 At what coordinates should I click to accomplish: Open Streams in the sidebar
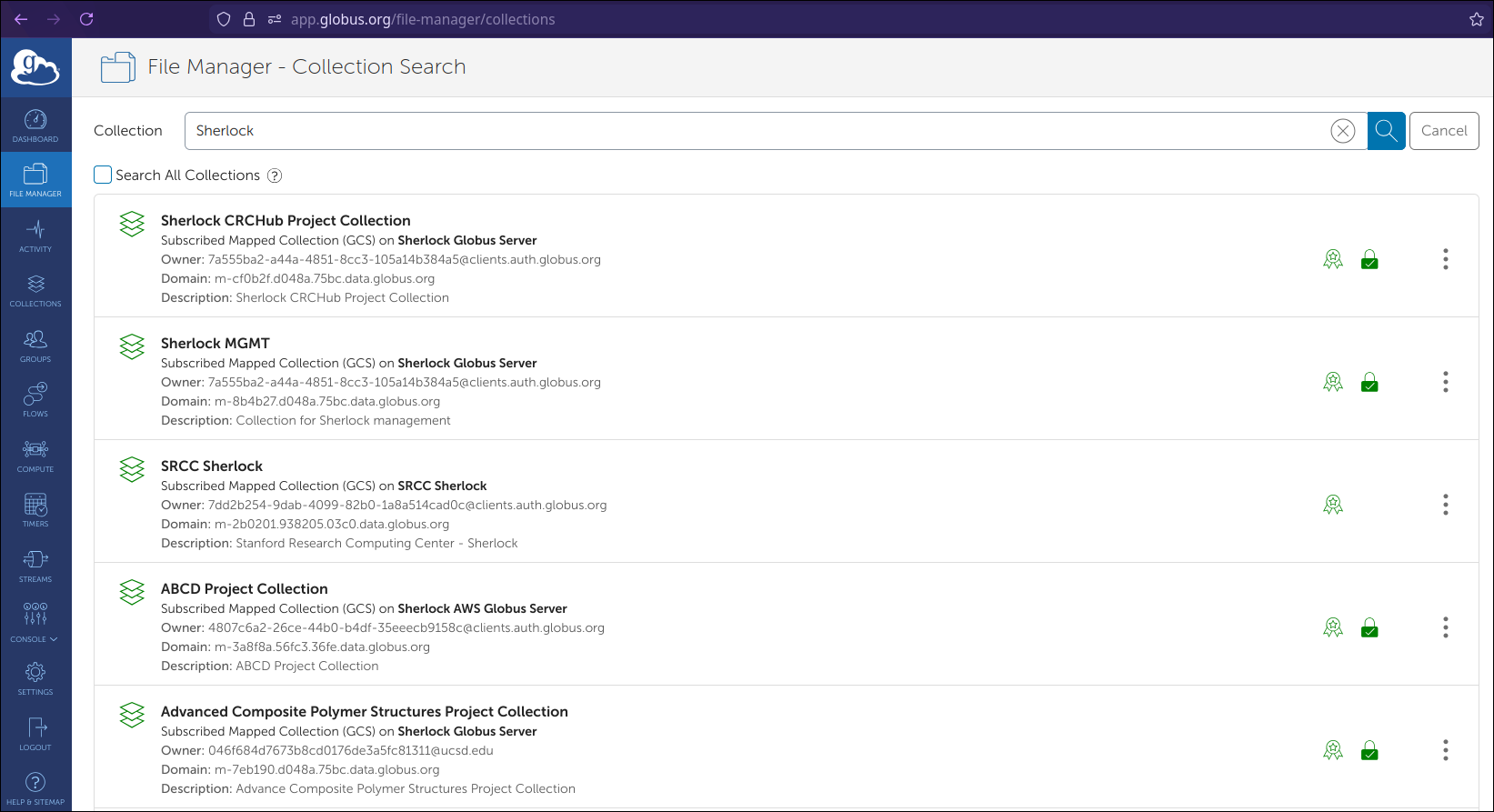pyautogui.click(x=35, y=566)
